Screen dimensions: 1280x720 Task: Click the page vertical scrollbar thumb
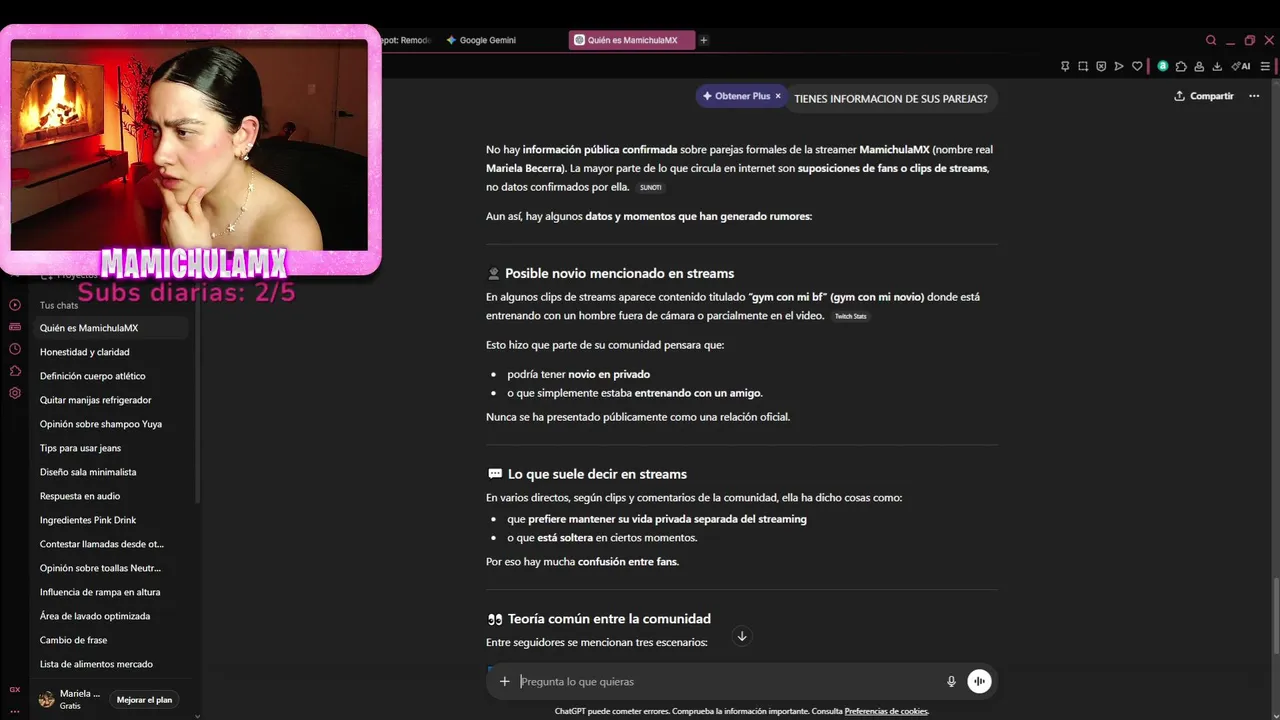point(1275,617)
